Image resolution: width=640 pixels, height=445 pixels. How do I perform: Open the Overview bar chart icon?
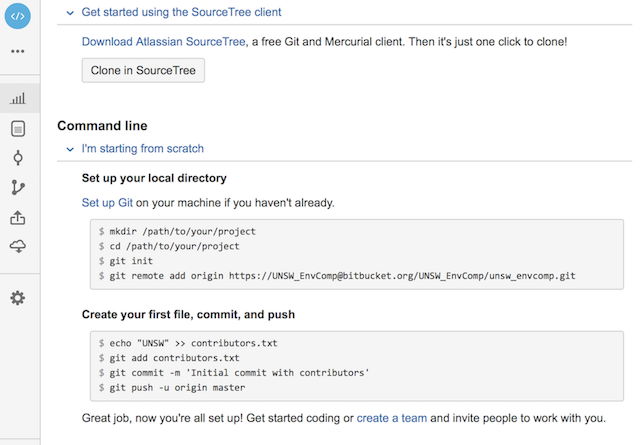[18, 99]
